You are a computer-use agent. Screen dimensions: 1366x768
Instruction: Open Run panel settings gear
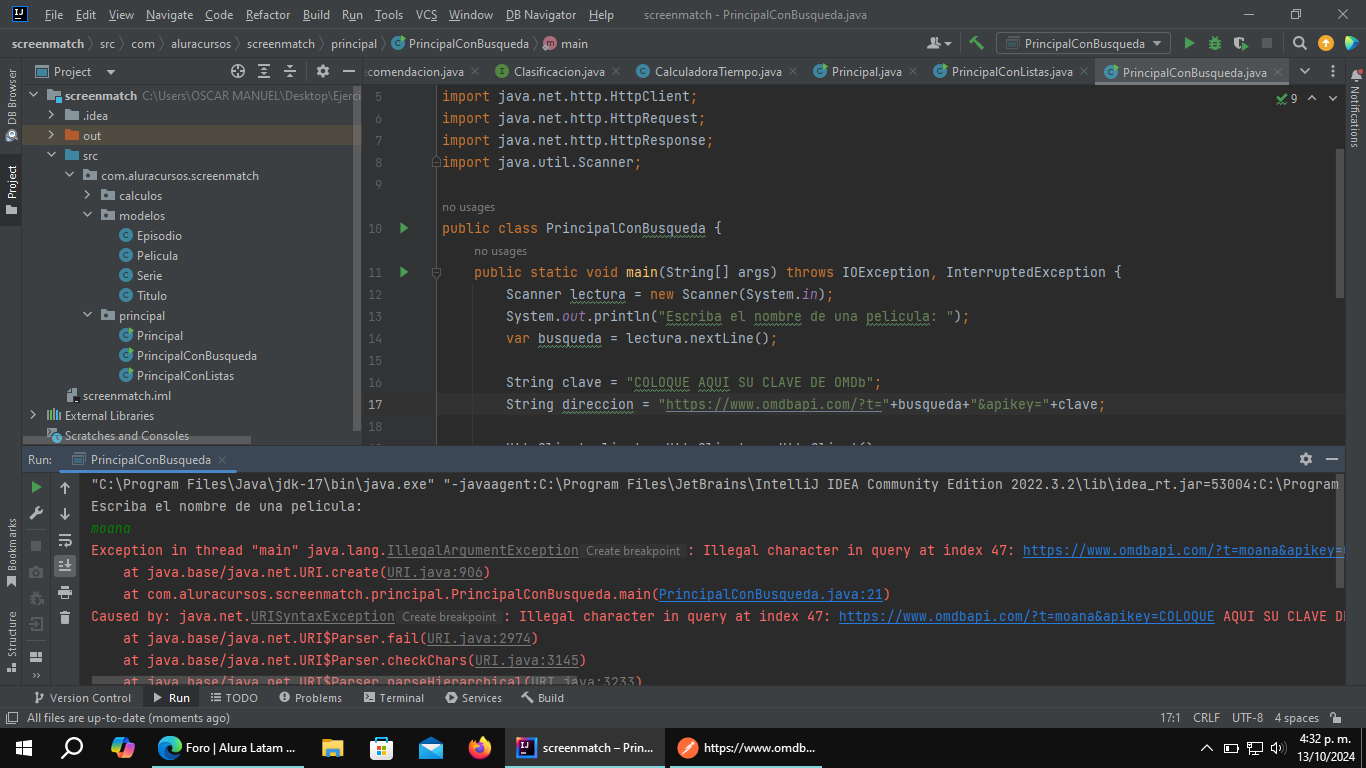click(x=1305, y=459)
